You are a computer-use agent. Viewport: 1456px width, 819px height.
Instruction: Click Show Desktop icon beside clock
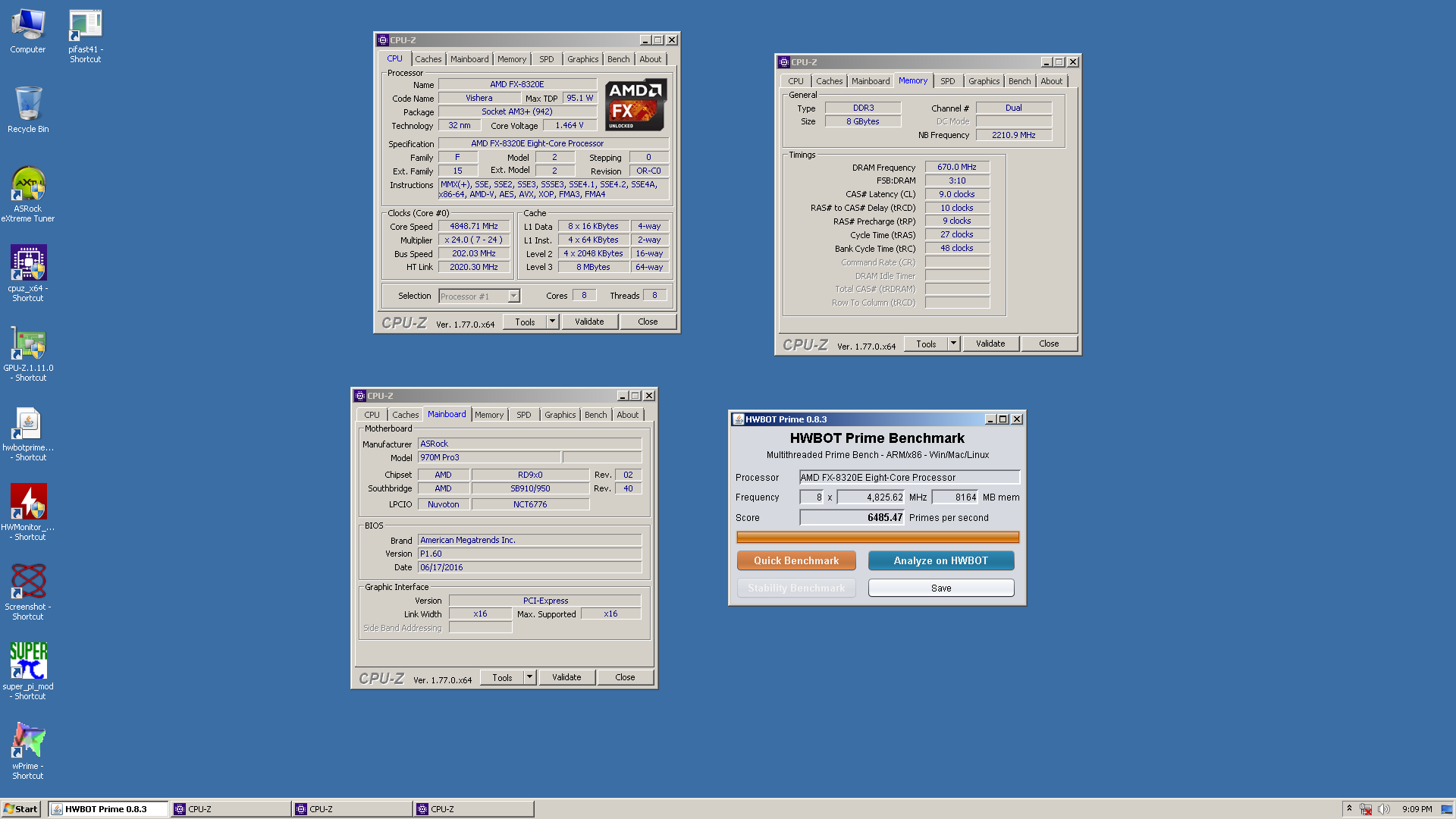coord(1447,809)
